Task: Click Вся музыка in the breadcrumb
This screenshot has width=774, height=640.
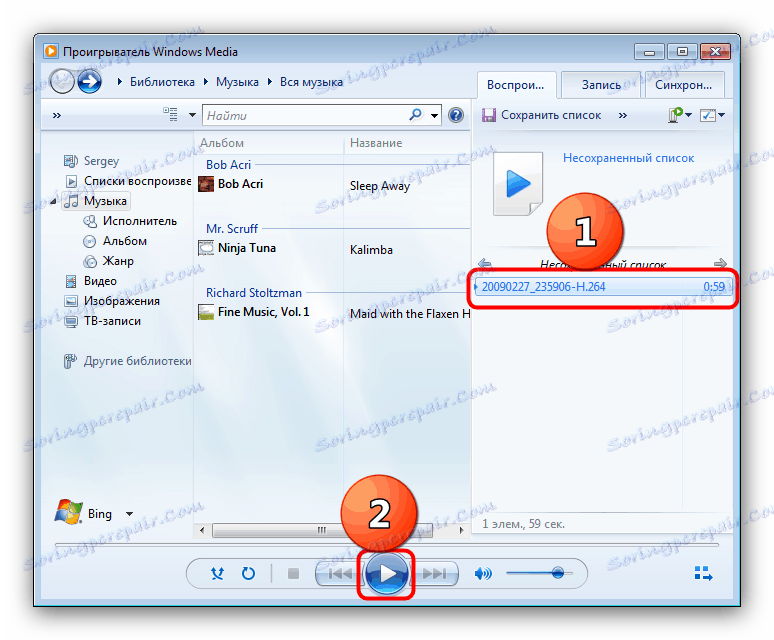Action: (311, 82)
